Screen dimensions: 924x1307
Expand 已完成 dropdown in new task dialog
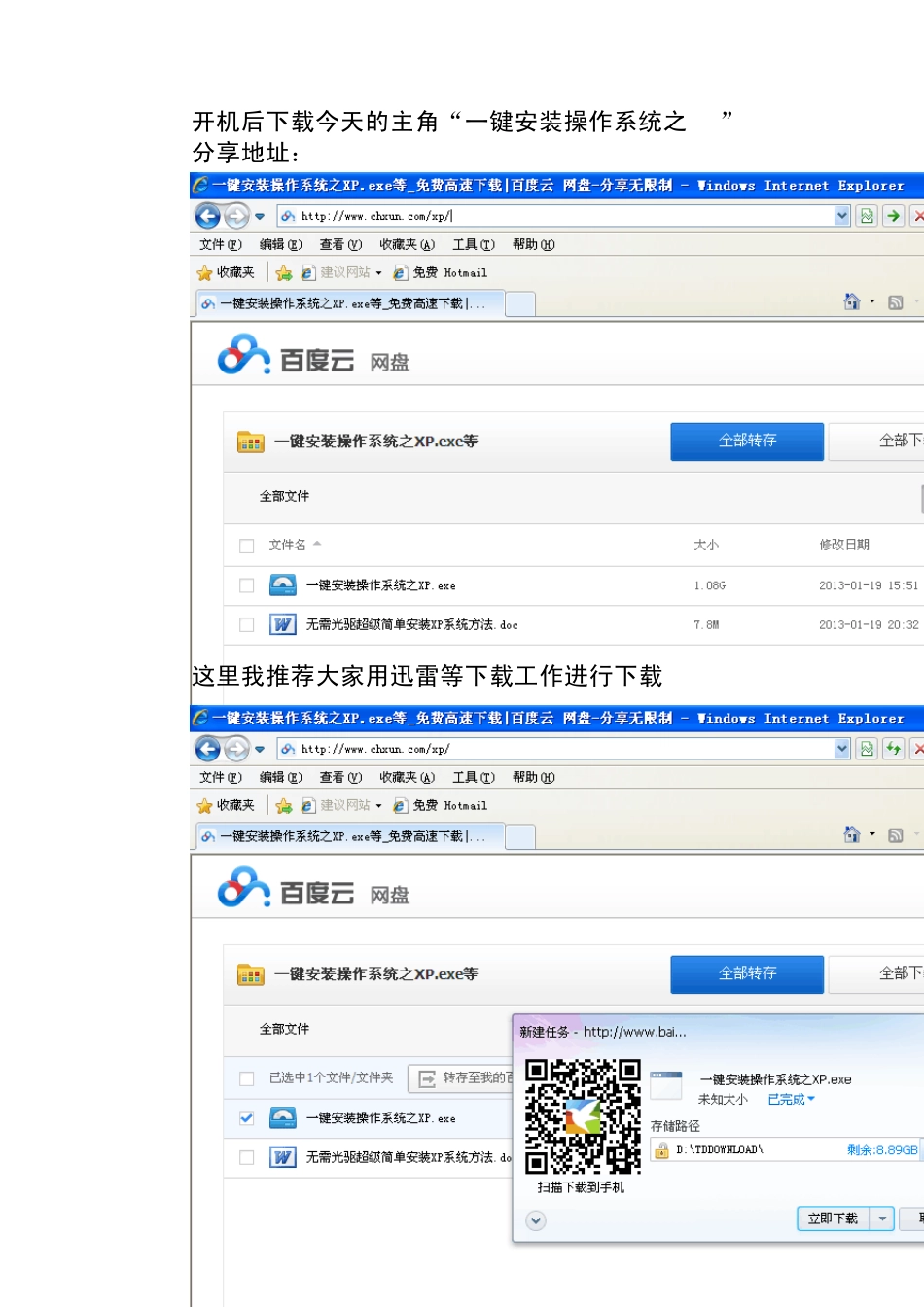click(x=792, y=1099)
